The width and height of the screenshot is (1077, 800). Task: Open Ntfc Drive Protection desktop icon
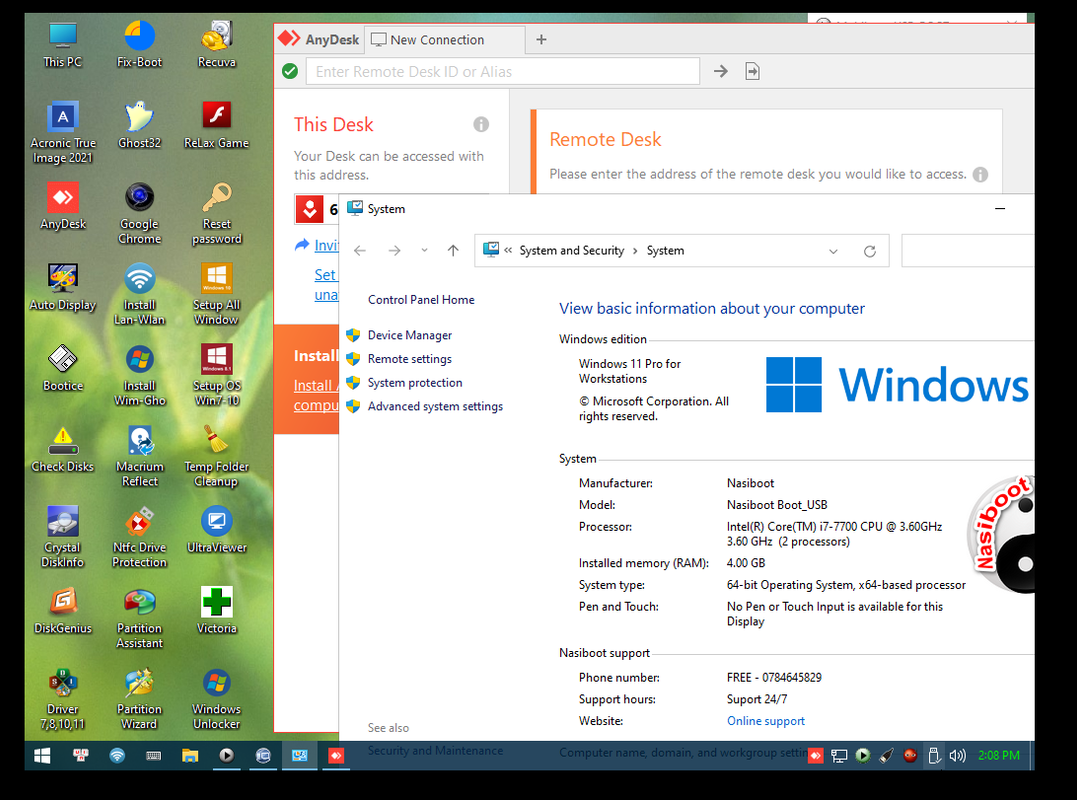click(x=139, y=538)
